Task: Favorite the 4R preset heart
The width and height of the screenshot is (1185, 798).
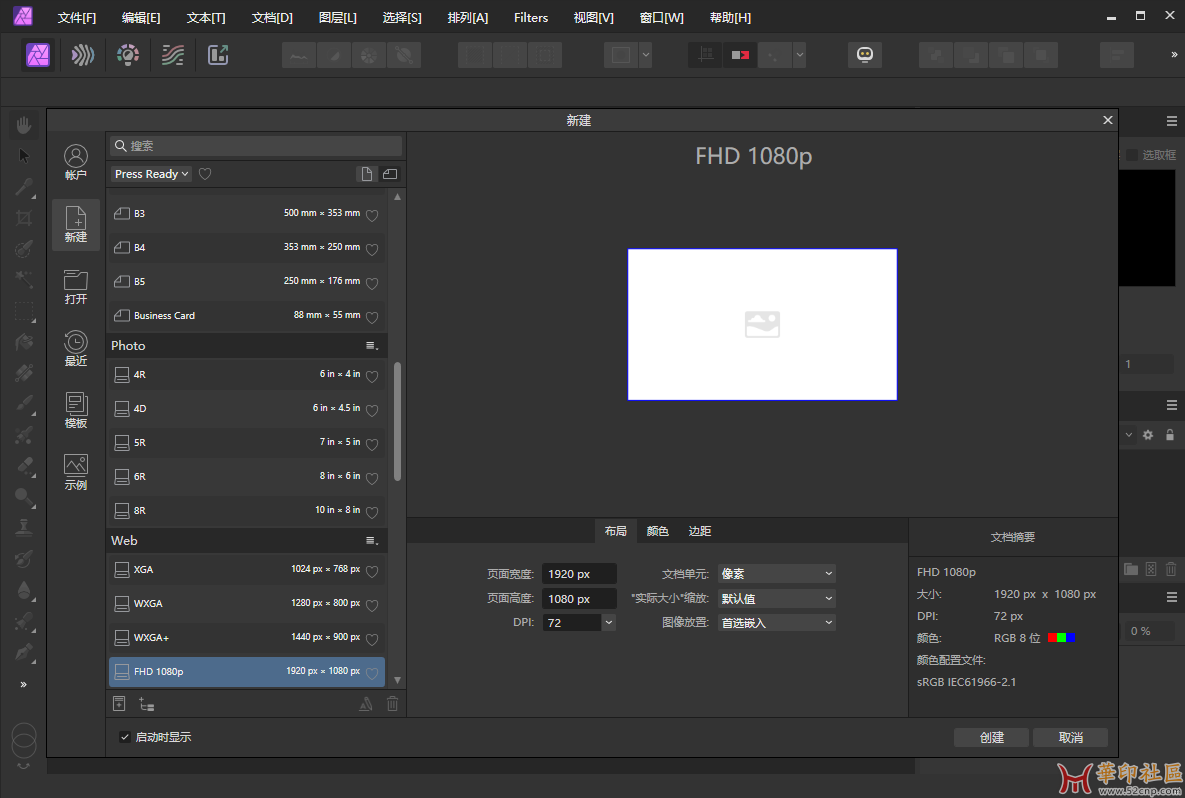Action: 372,376
